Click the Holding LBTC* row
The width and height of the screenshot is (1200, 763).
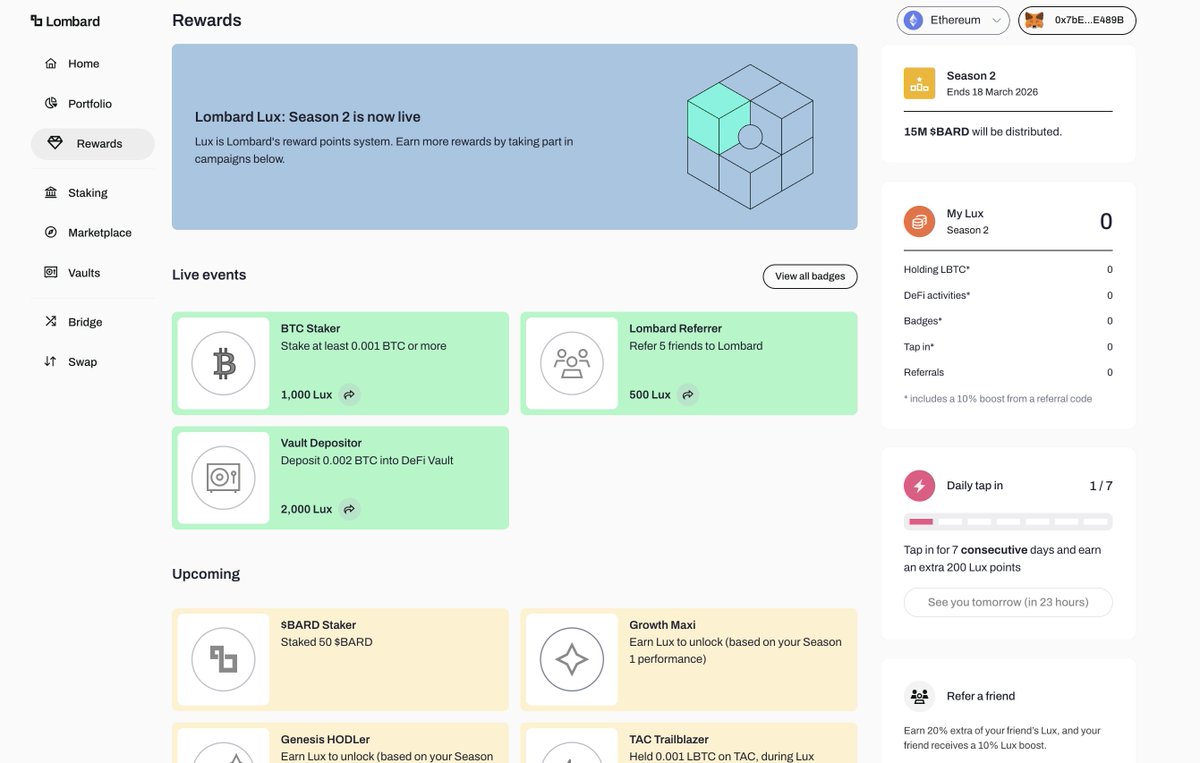coord(1008,270)
